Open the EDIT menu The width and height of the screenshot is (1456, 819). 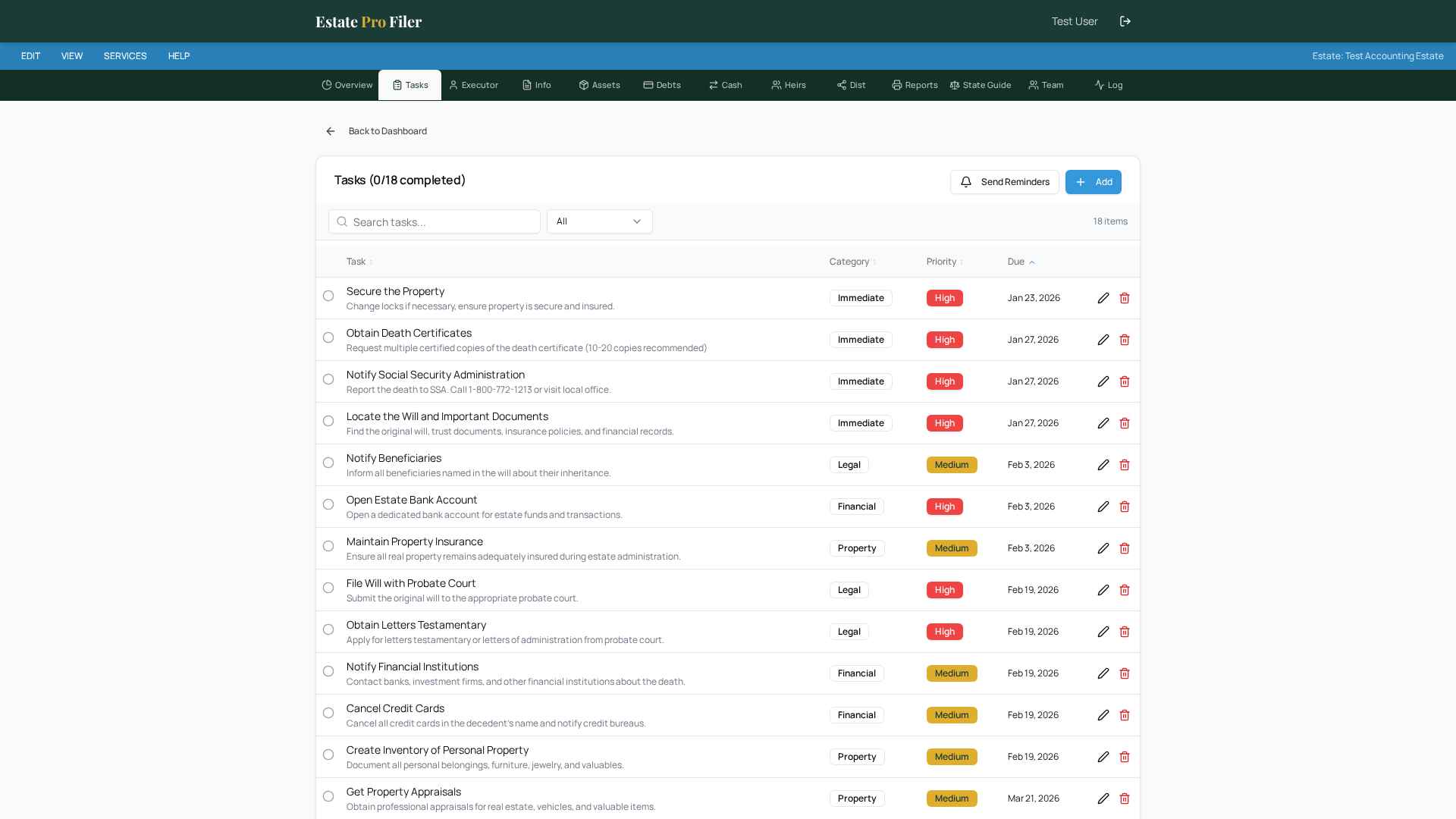click(31, 56)
